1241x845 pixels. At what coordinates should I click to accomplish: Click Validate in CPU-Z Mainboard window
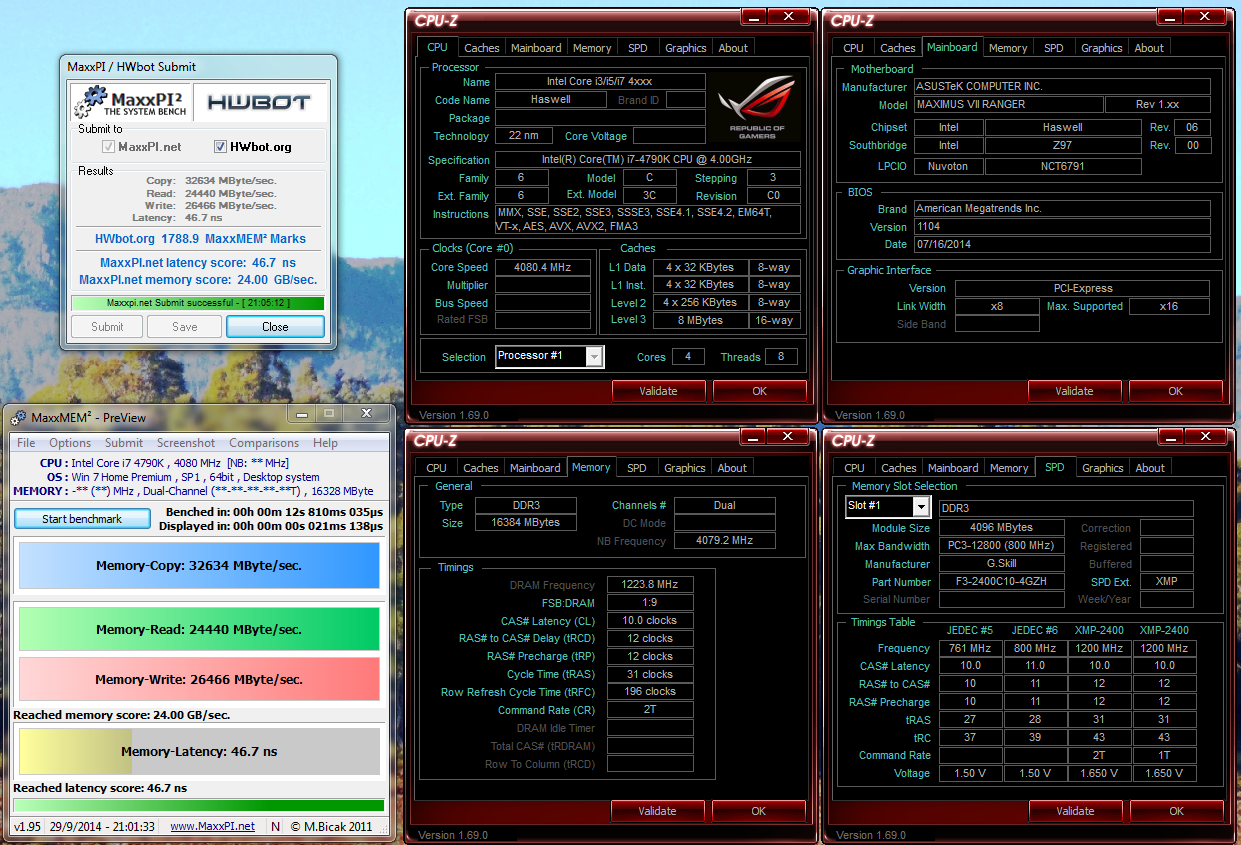point(1074,391)
